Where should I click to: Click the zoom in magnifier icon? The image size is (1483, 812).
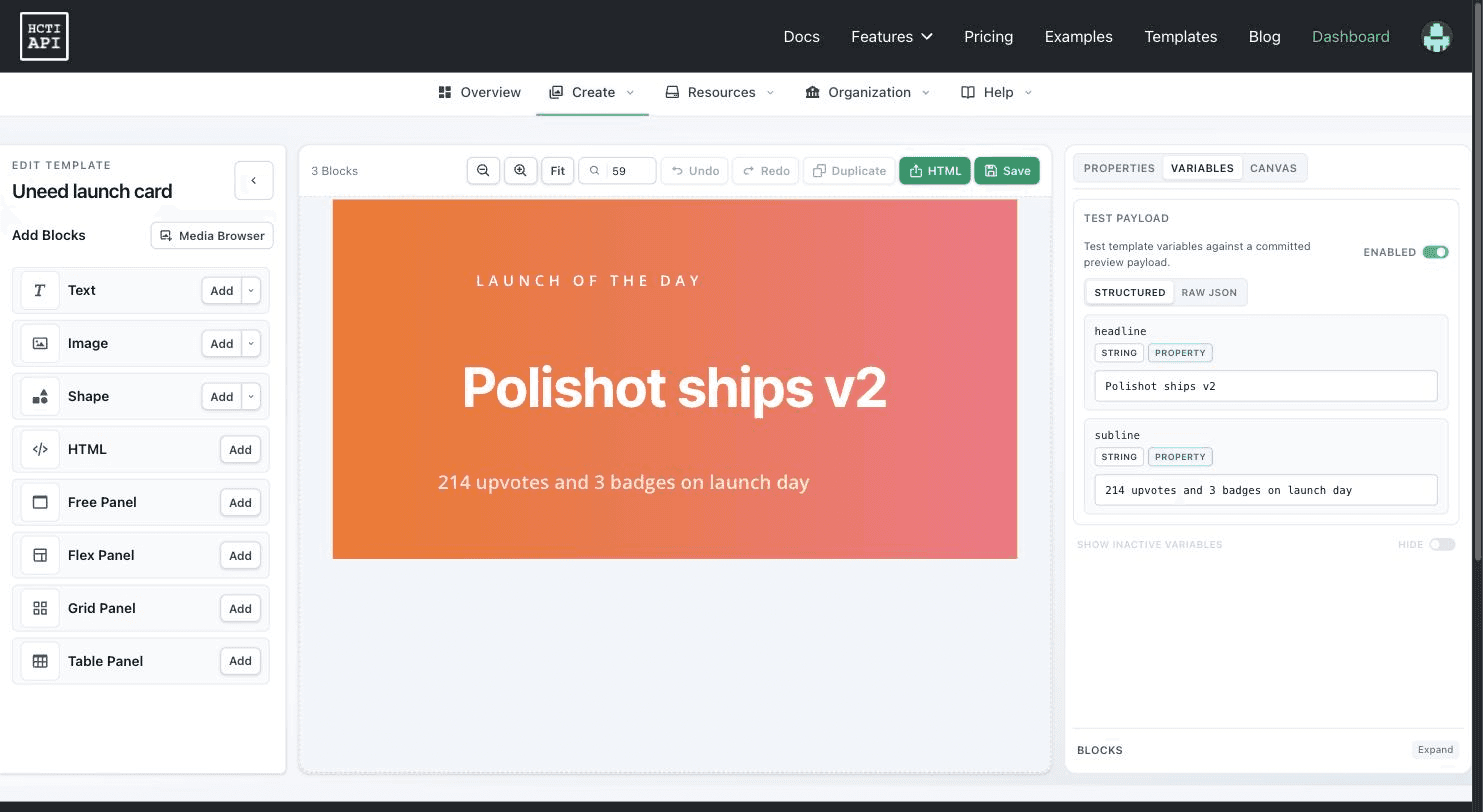click(x=520, y=171)
